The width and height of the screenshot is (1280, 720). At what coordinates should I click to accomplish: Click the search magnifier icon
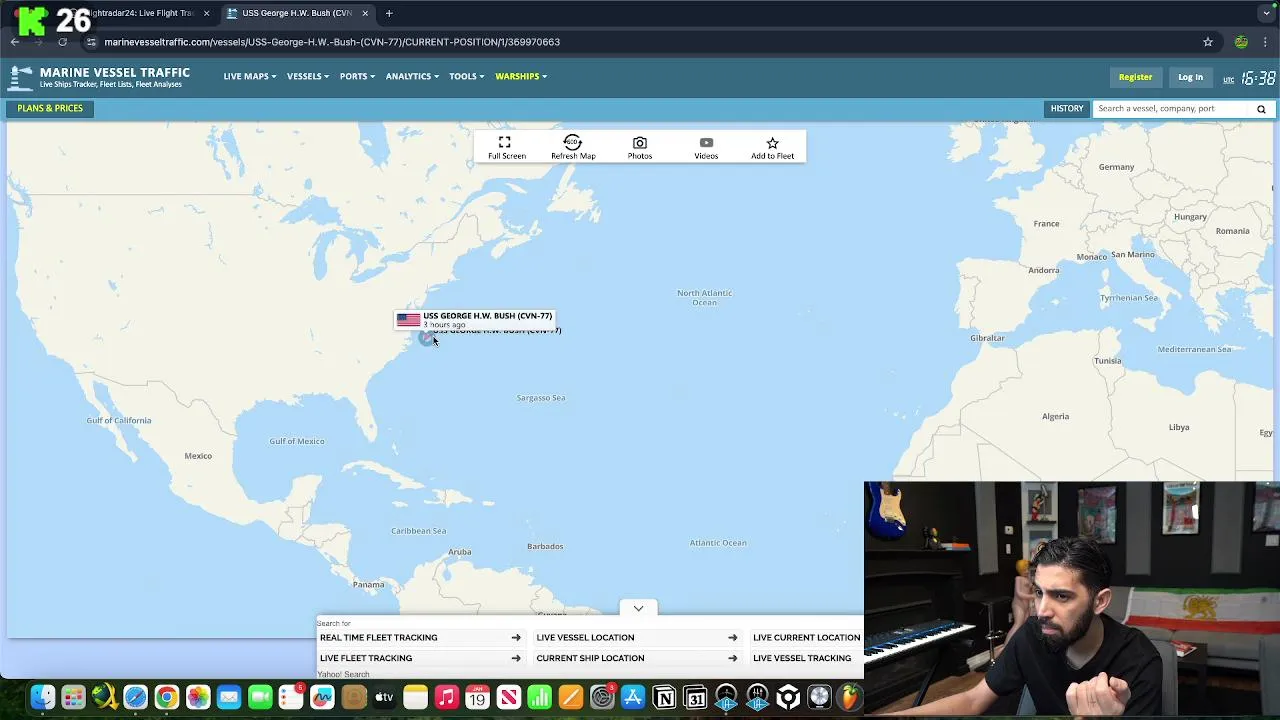coord(1261,109)
